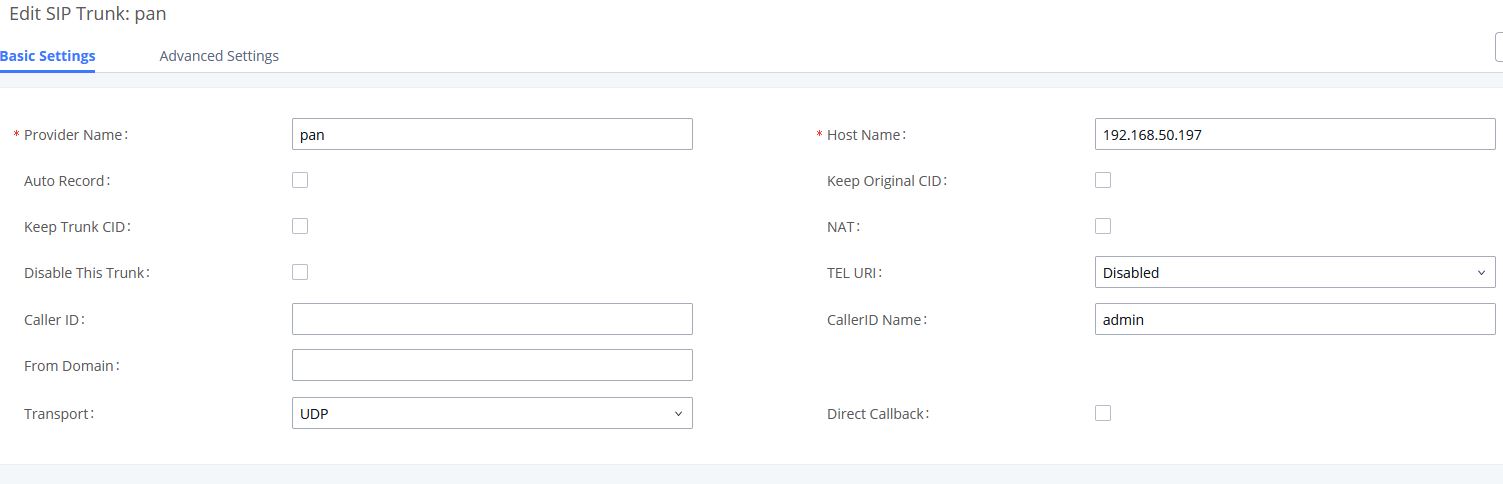Focus the Host Name input field
Viewport: 1503px width, 484px height.
tap(1294, 134)
